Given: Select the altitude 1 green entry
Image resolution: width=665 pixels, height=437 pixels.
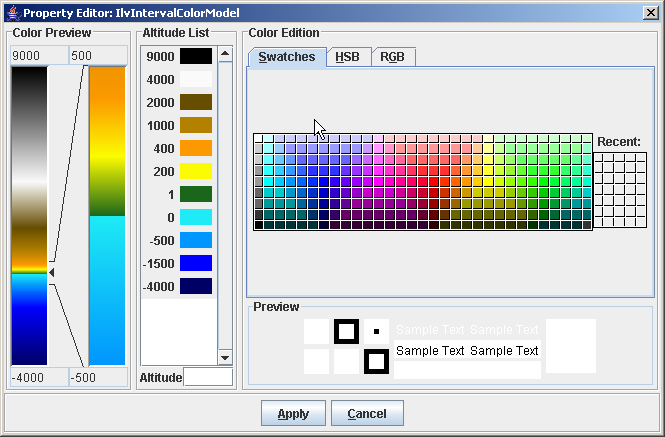Looking at the screenshot, I should [195, 195].
